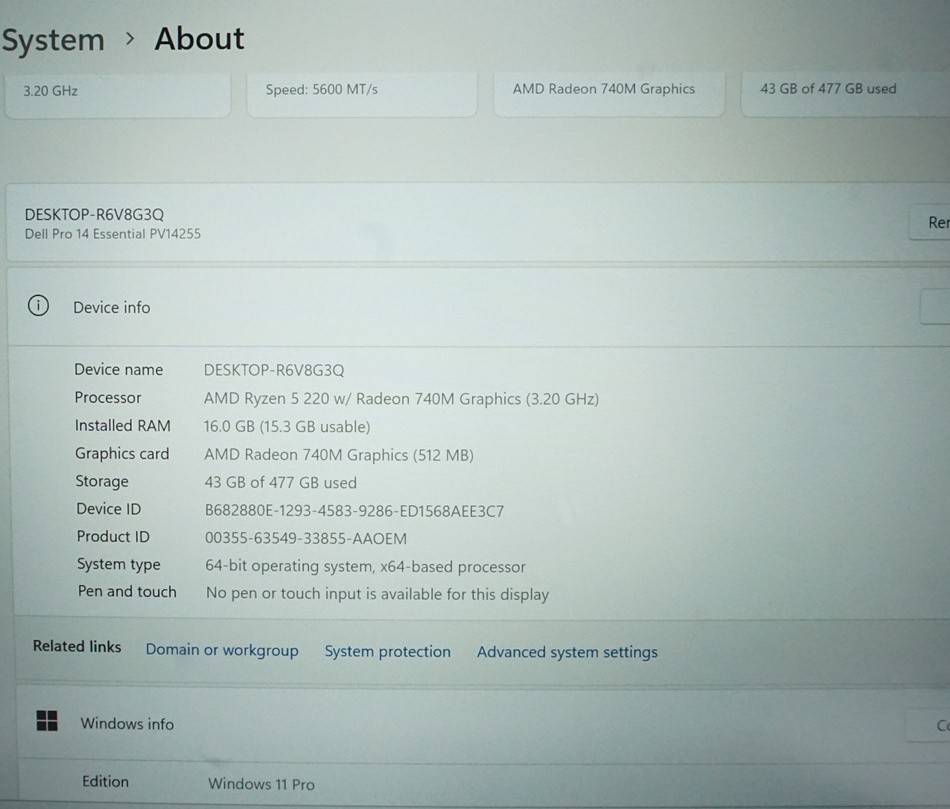Click the Product ID label

(113, 536)
